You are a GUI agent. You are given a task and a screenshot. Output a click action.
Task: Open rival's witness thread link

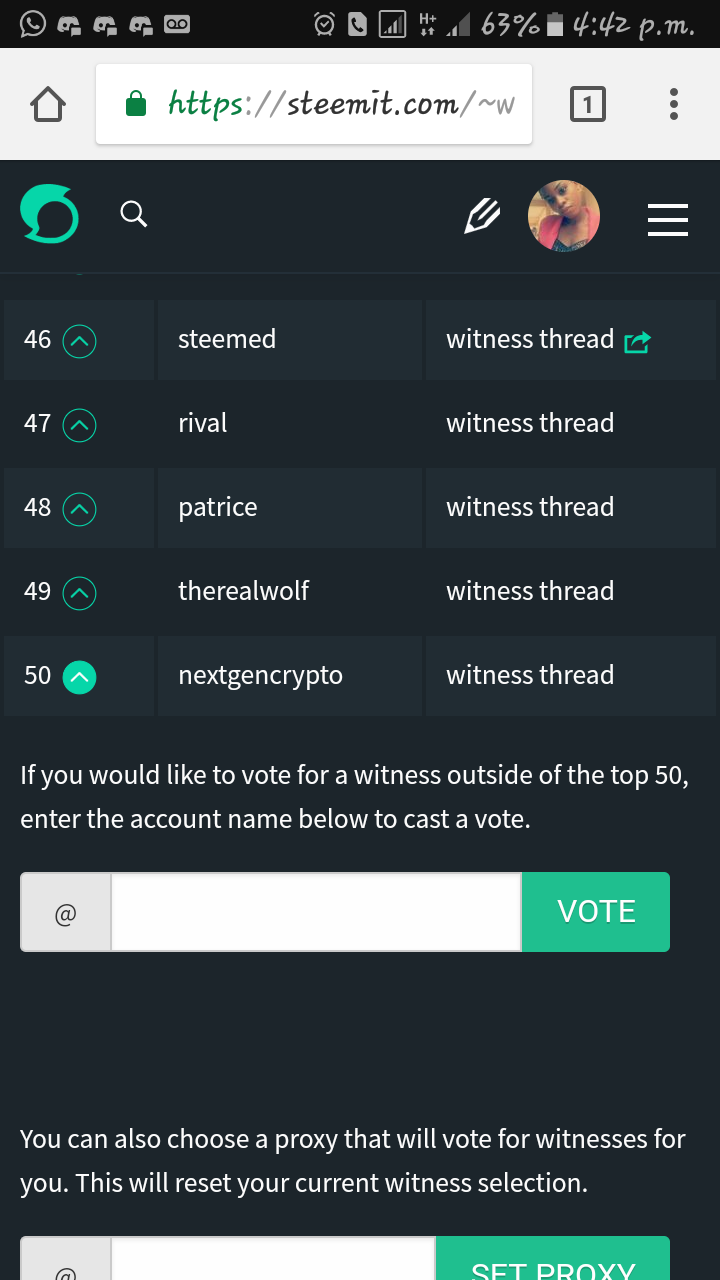[x=530, y=424]
